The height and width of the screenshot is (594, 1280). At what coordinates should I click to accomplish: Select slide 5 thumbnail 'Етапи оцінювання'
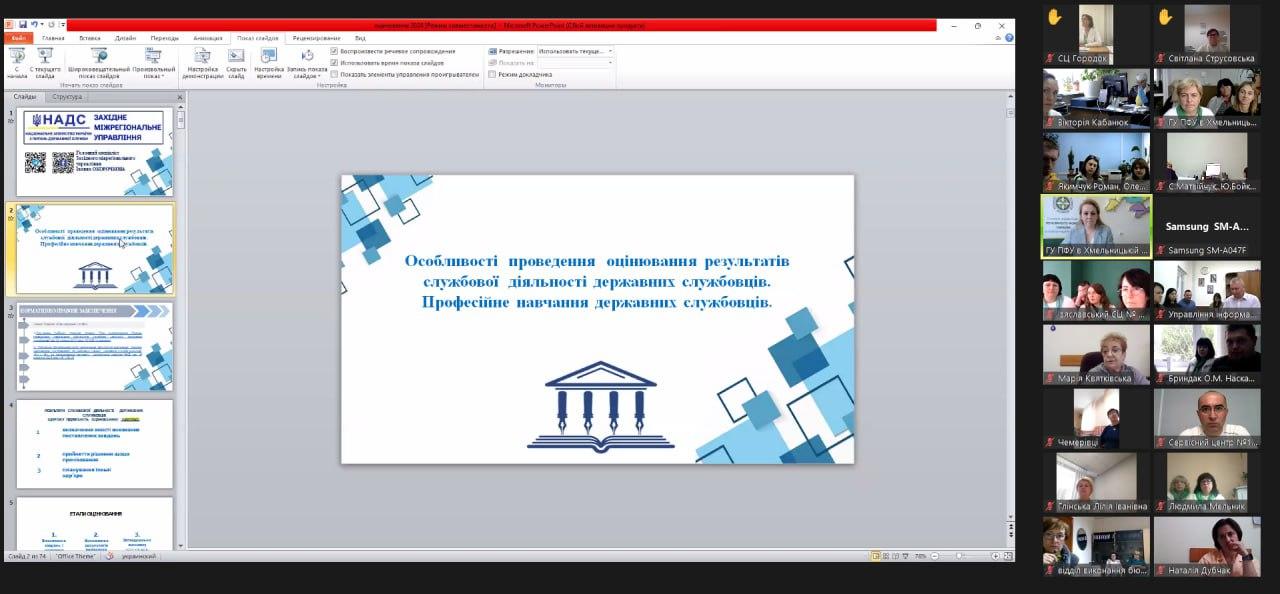click(96, 523)
